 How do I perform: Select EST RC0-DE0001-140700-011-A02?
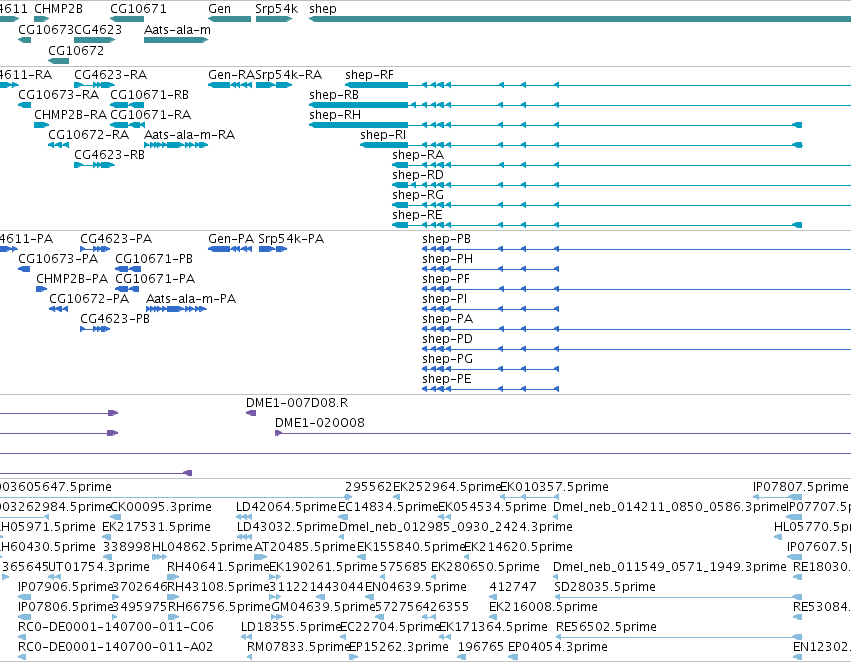tap(22, 657)
